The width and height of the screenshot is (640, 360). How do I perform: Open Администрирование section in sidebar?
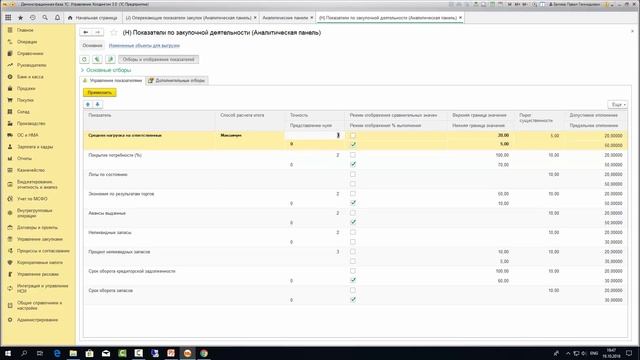[x=38, y=320]
